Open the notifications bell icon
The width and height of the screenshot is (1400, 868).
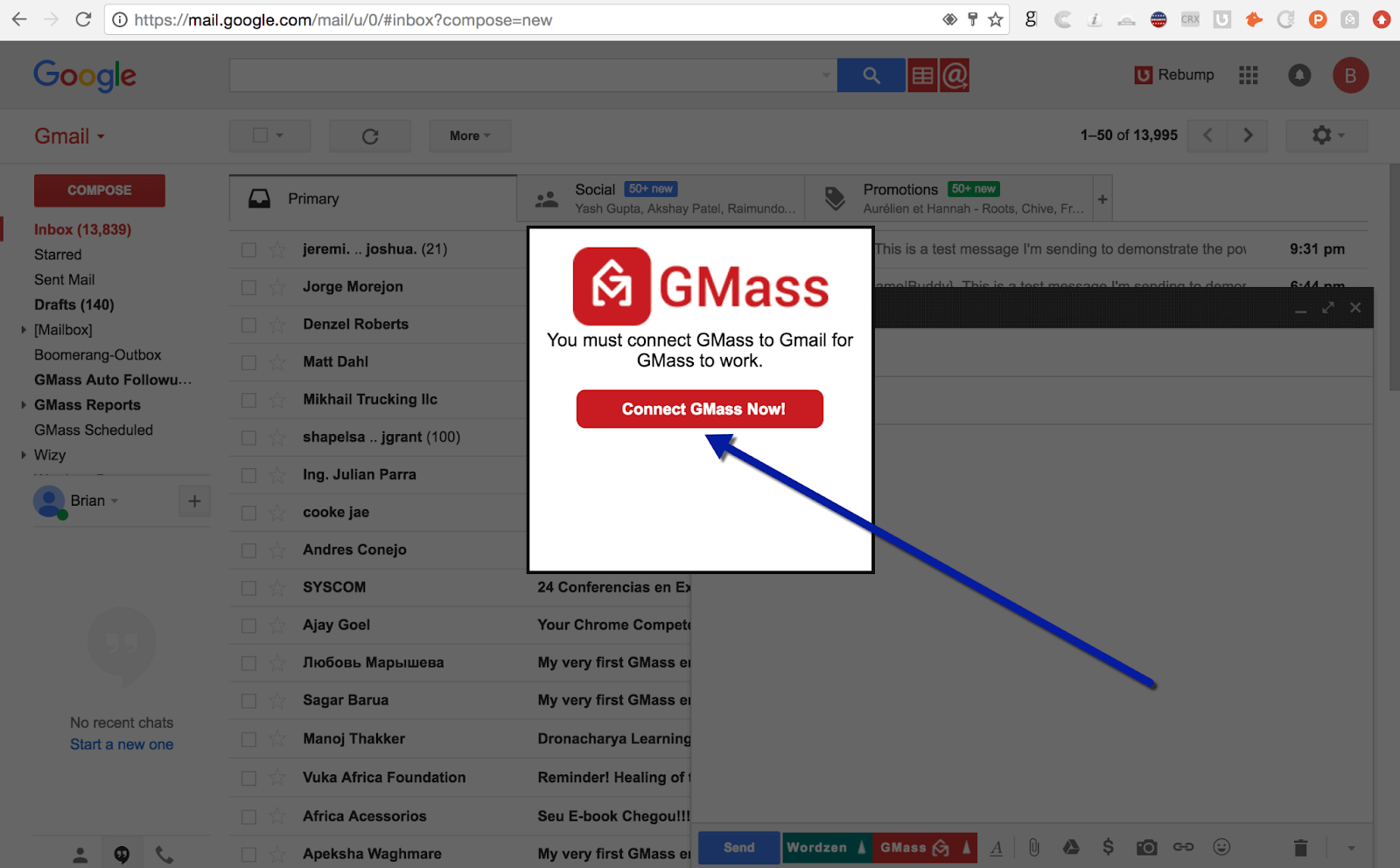coord(1299,75)
